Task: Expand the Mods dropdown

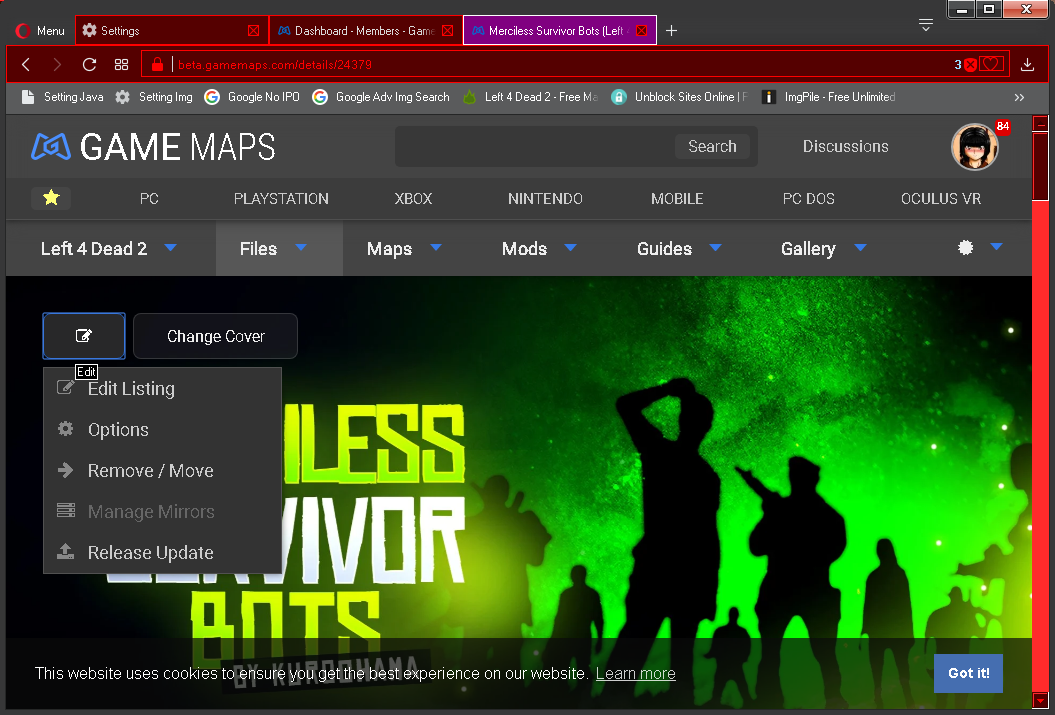Action: point(538,248)
